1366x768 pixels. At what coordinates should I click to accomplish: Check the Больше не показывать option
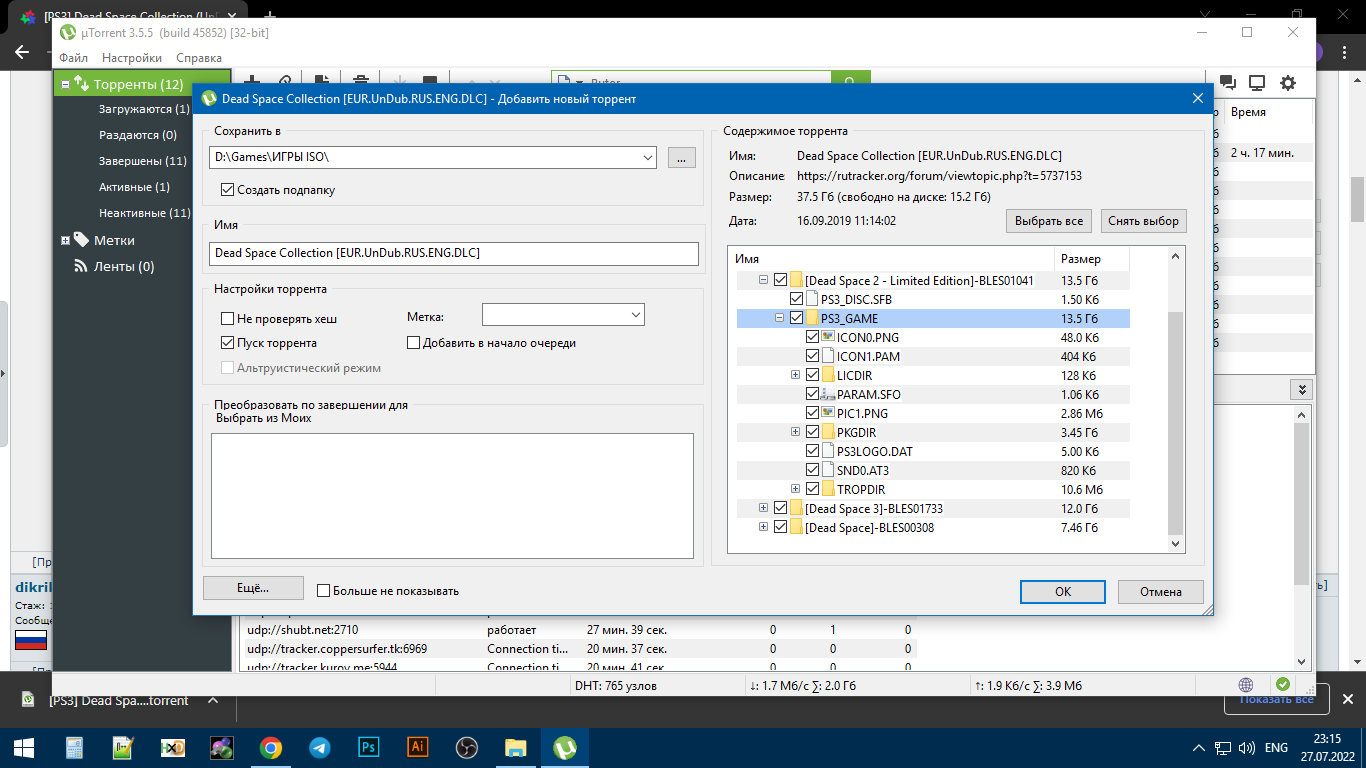(x=323, y=591)
